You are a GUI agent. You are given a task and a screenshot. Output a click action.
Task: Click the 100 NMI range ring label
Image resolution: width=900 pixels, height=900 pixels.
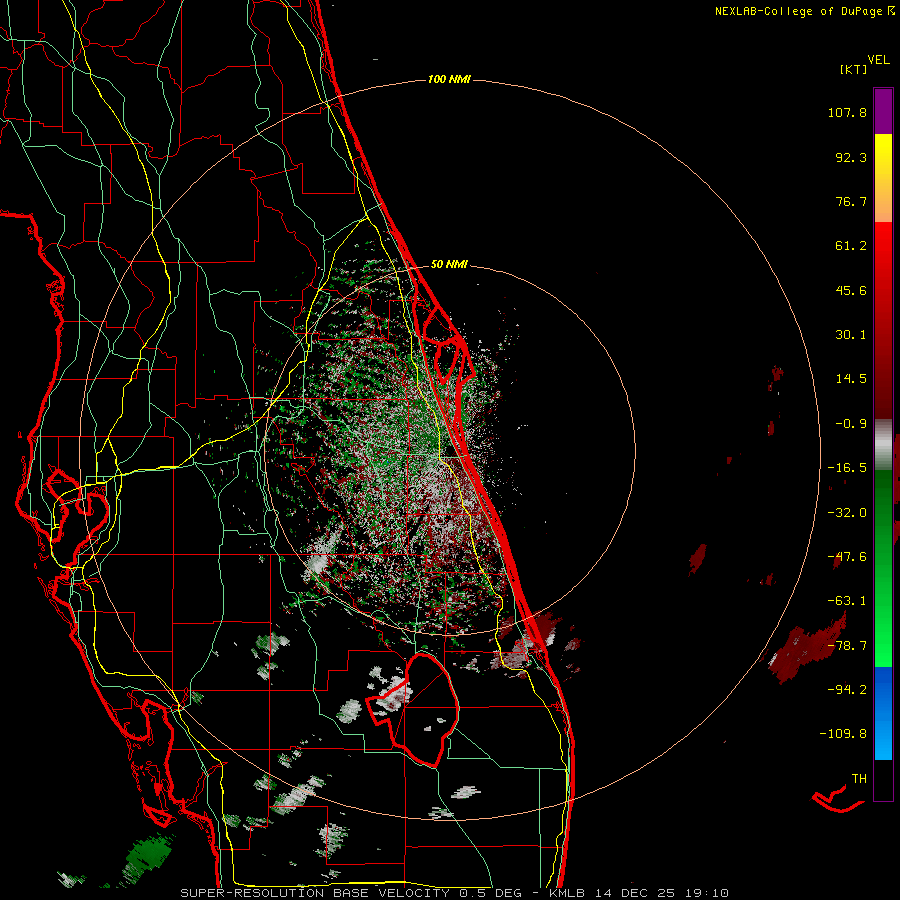449,79
